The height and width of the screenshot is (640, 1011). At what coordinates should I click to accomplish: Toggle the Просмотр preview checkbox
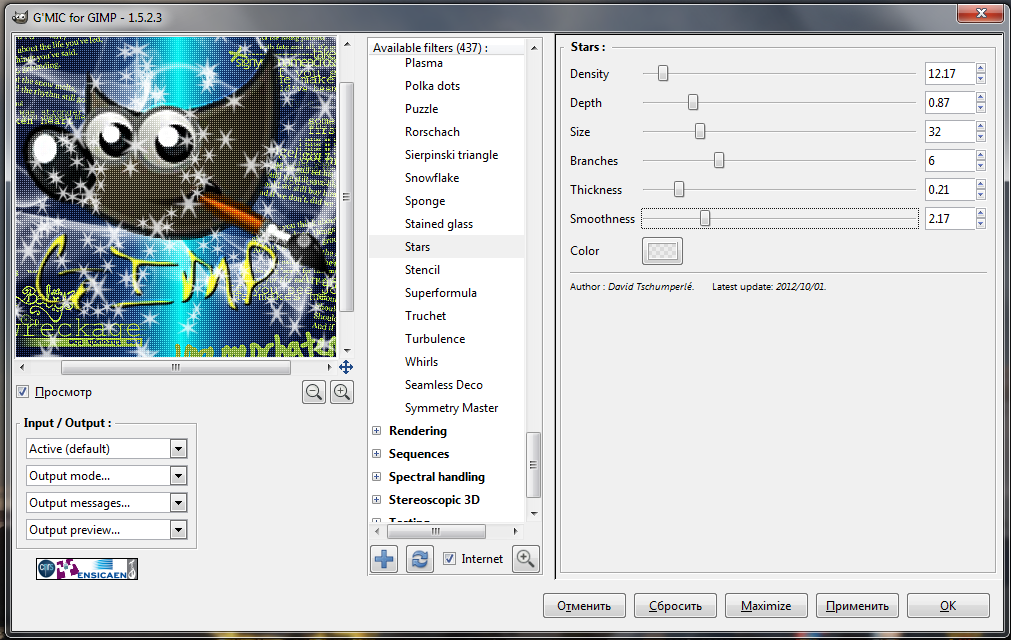click(23, 392)
